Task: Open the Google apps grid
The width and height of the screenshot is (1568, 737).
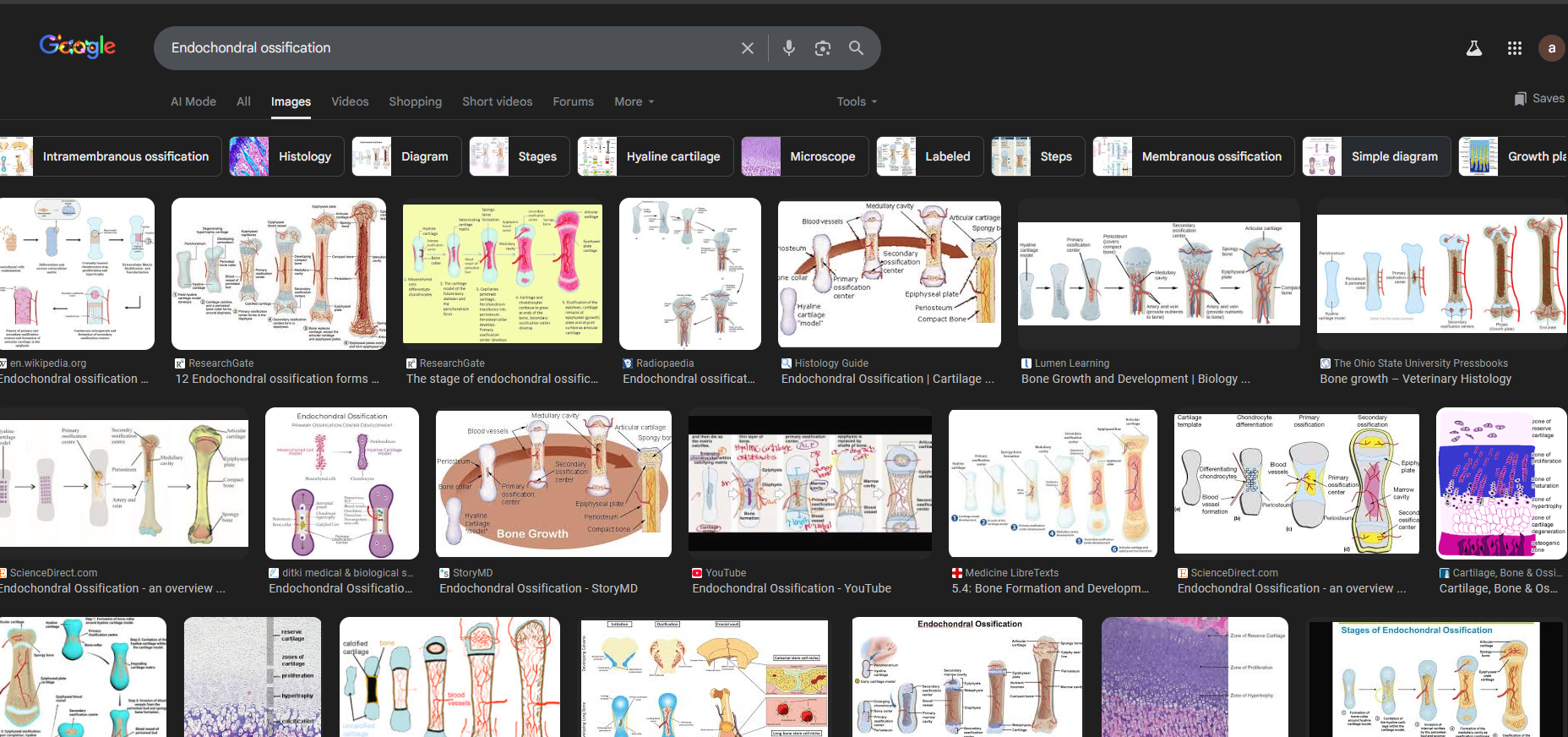Action: [x=1514, y=48]
